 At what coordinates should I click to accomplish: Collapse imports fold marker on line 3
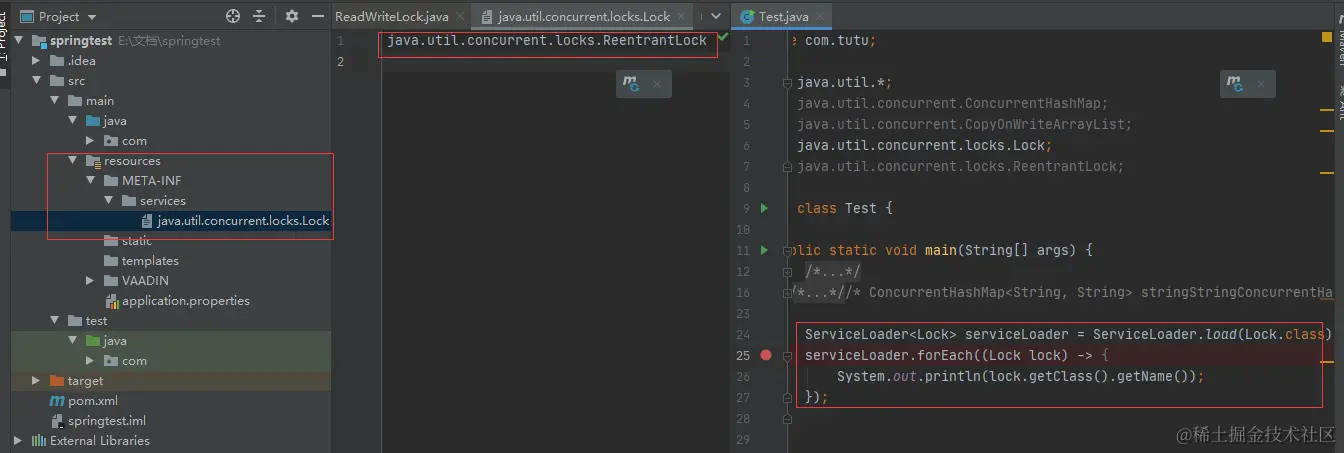tap(788, 83)
